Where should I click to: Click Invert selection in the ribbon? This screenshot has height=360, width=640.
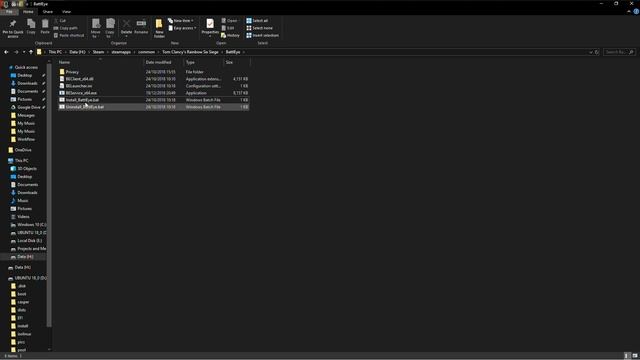(262, 36)
